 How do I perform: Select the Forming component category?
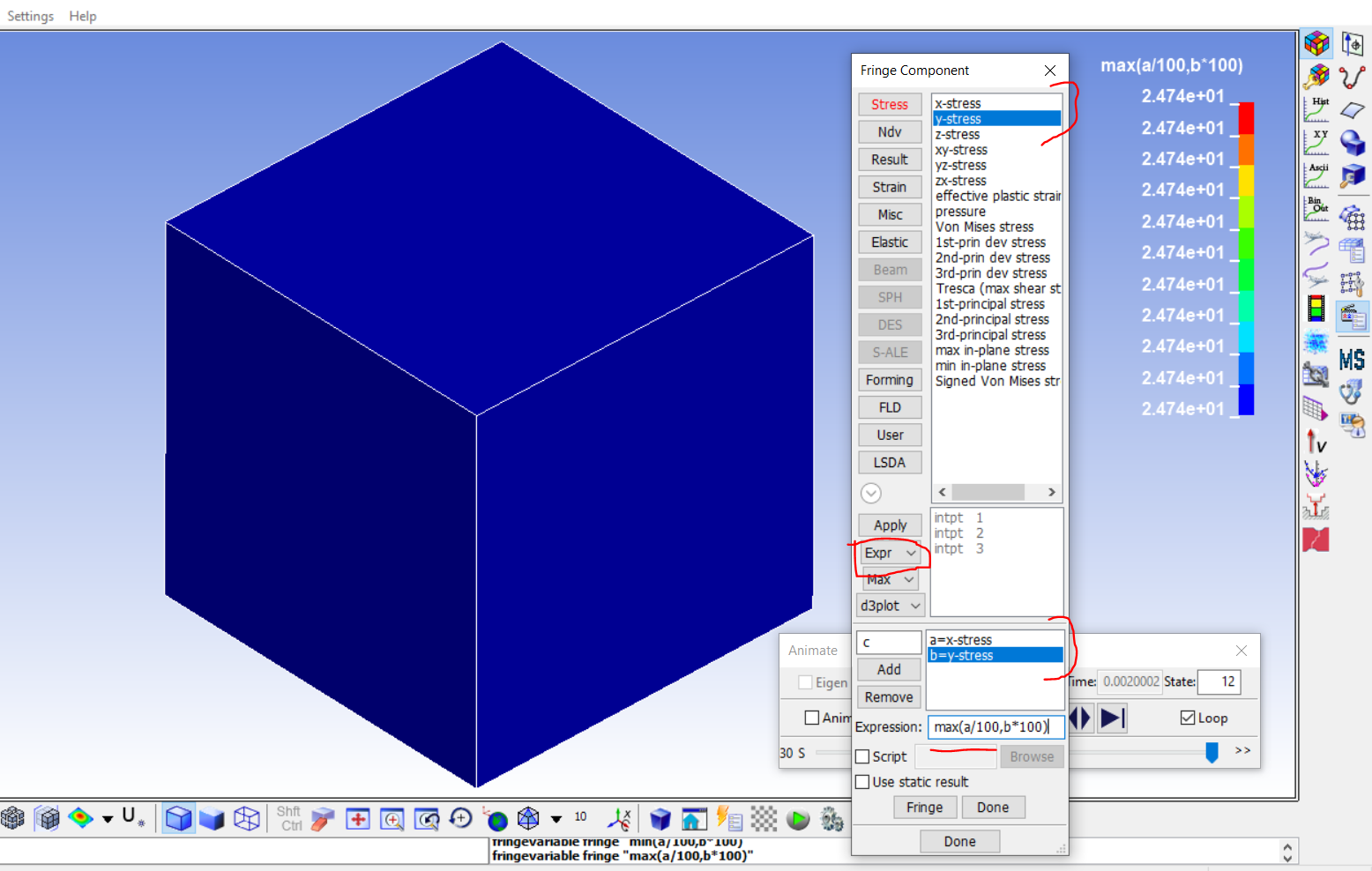[x=890, y=379]
